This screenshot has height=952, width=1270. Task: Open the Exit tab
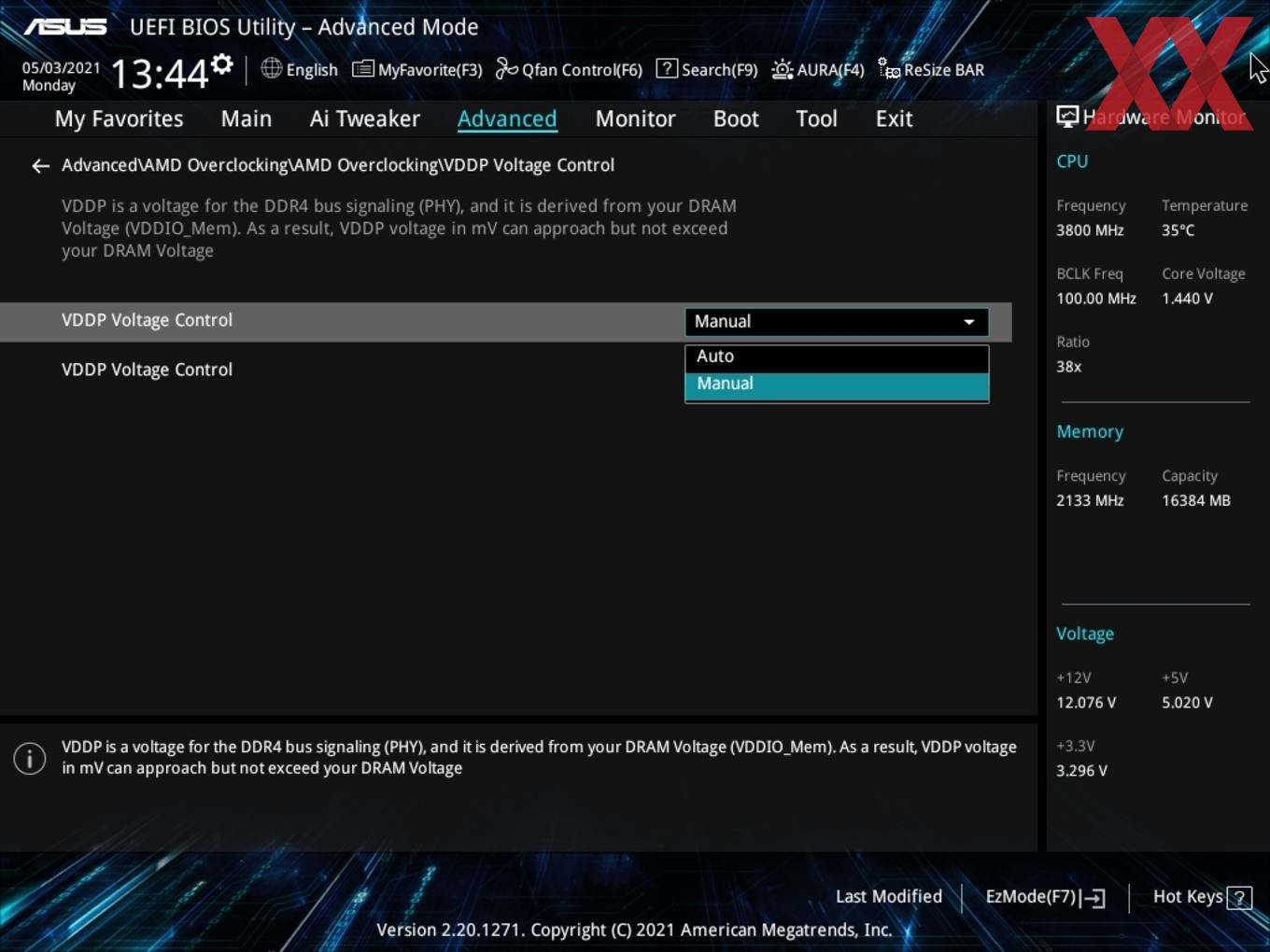[x=894, y=119]
